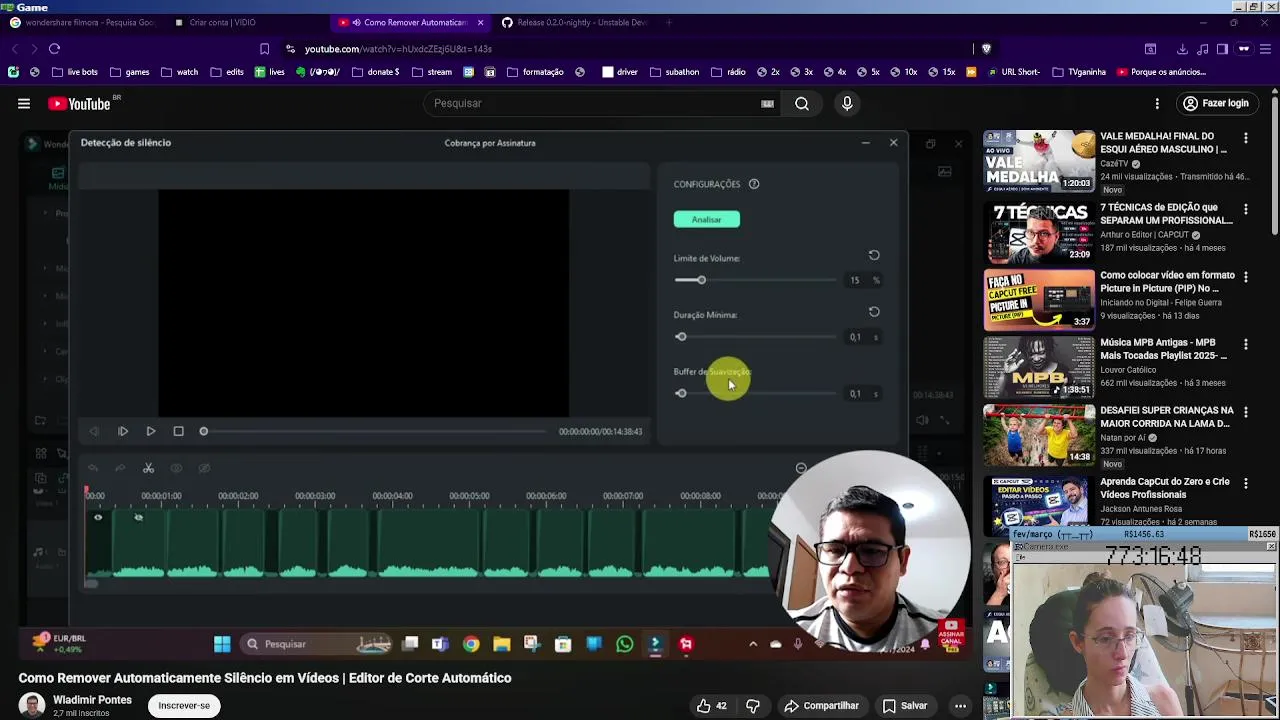Image resolution: width=1280 pixels, height=720 pixels.
Task: Open the on-screen keyboard icon in search box
Action: [767, 103]
